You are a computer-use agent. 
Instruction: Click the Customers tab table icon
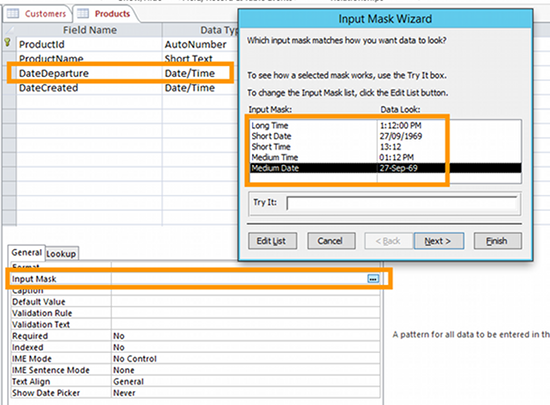tap(13, 14)
